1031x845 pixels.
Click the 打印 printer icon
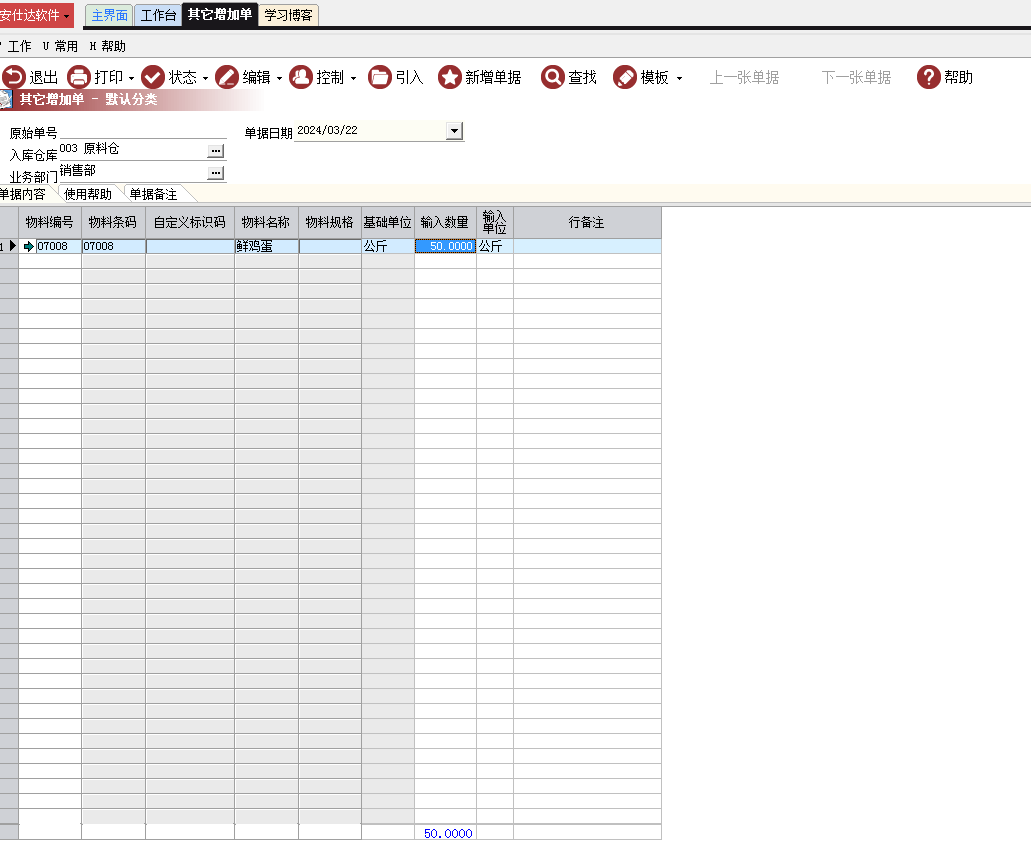click(79, 77)
